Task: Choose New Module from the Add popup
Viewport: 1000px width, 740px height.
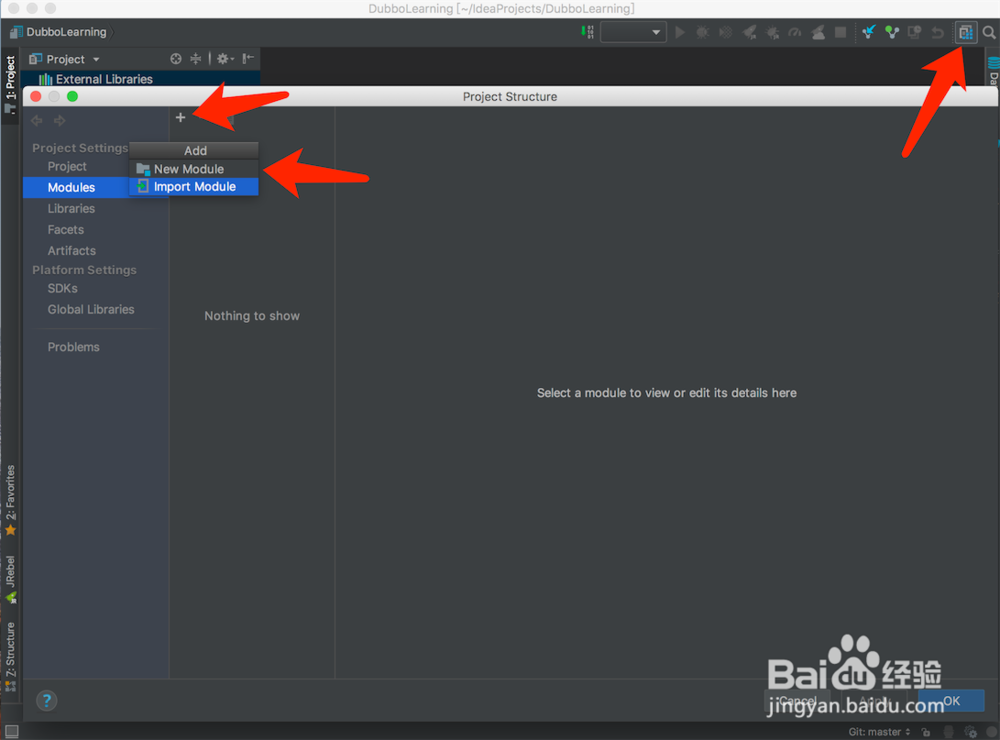Action: (194, 169)
